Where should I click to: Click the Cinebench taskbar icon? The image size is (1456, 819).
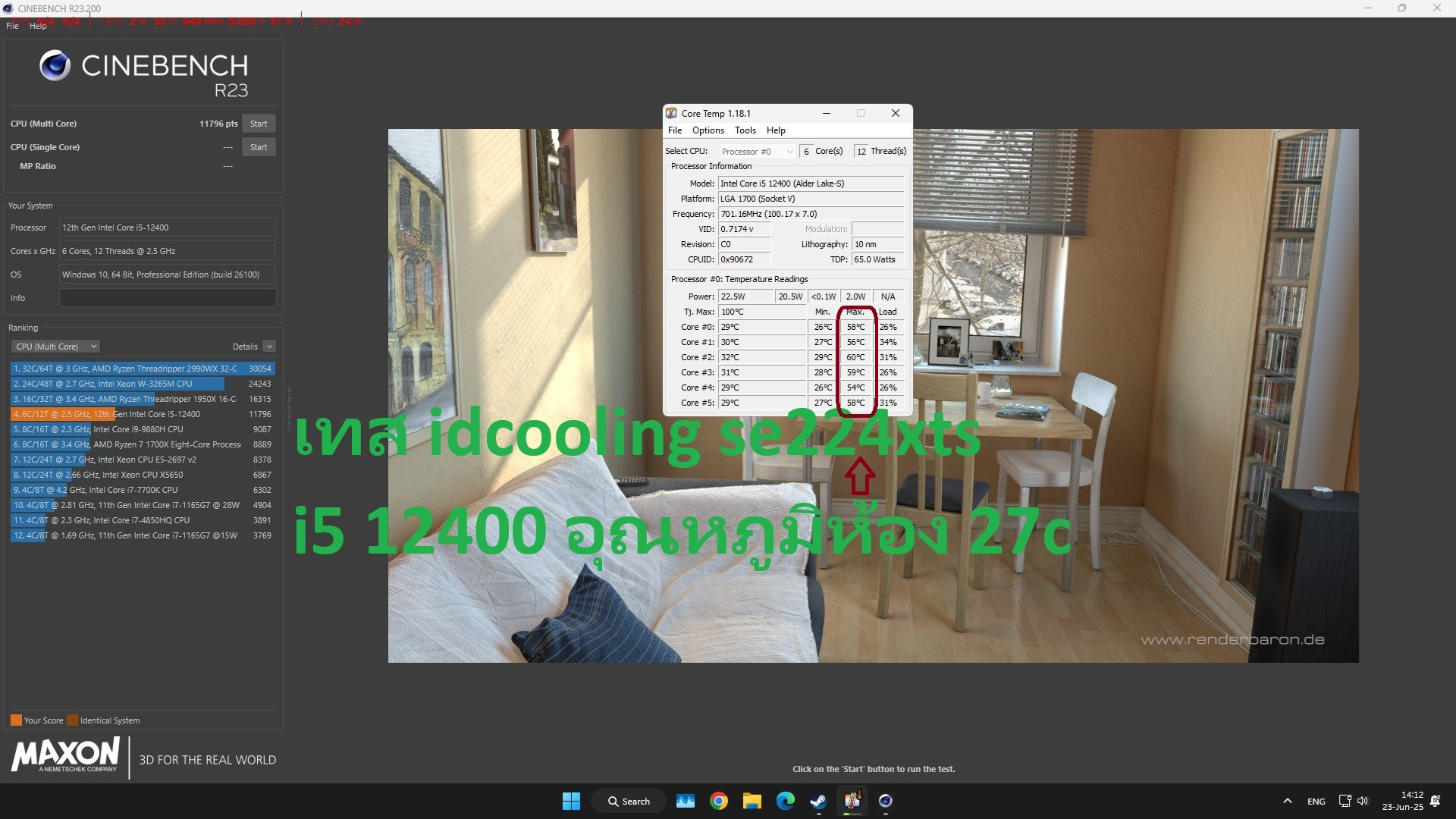[x=885, y=801]
